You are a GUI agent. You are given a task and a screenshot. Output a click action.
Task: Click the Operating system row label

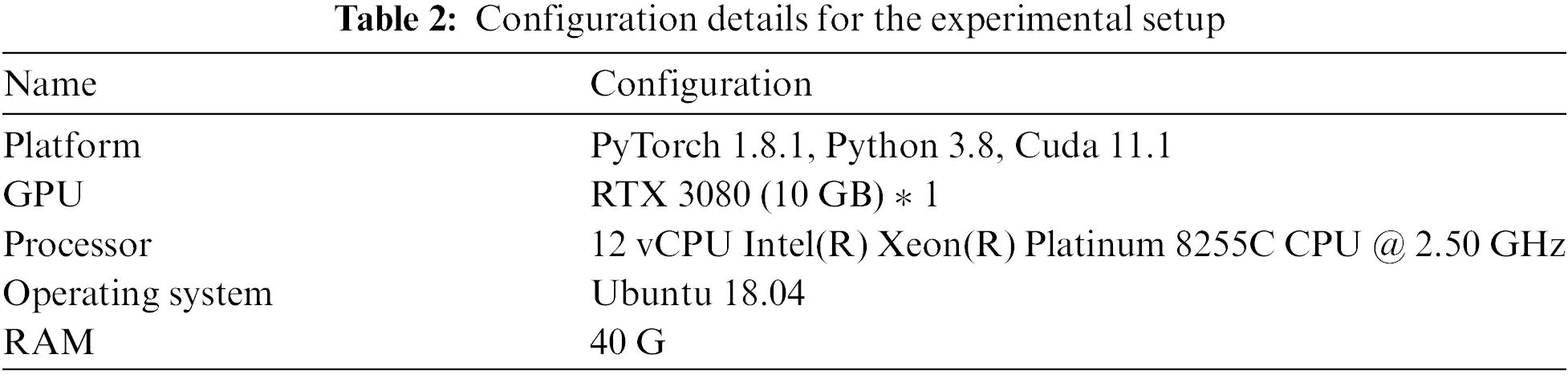[138, 294]
